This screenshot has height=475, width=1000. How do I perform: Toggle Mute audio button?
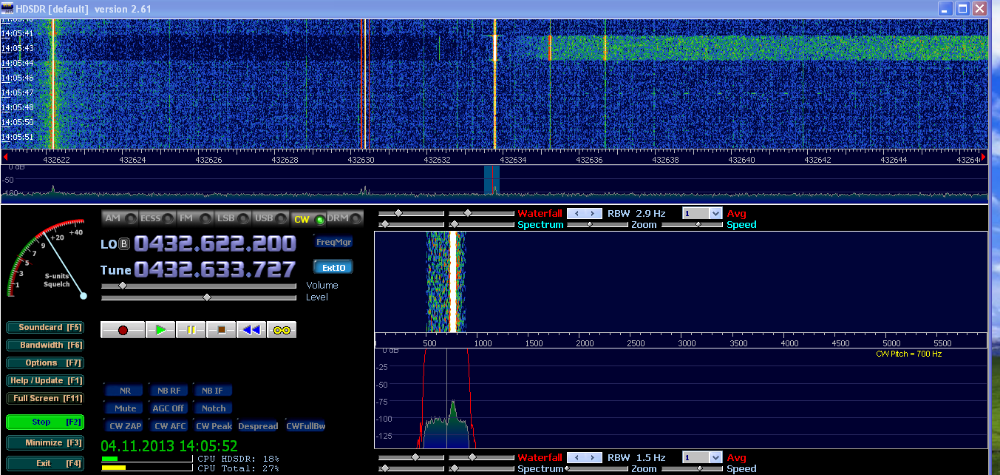pos(125,408)
